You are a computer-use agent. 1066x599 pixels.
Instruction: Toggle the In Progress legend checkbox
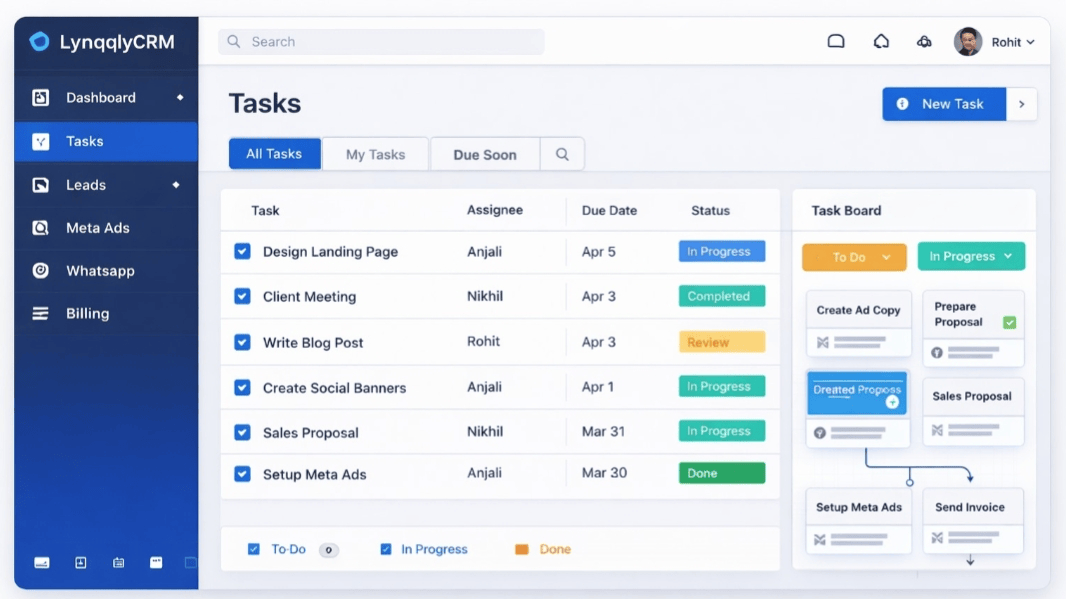tap(386, 549)
